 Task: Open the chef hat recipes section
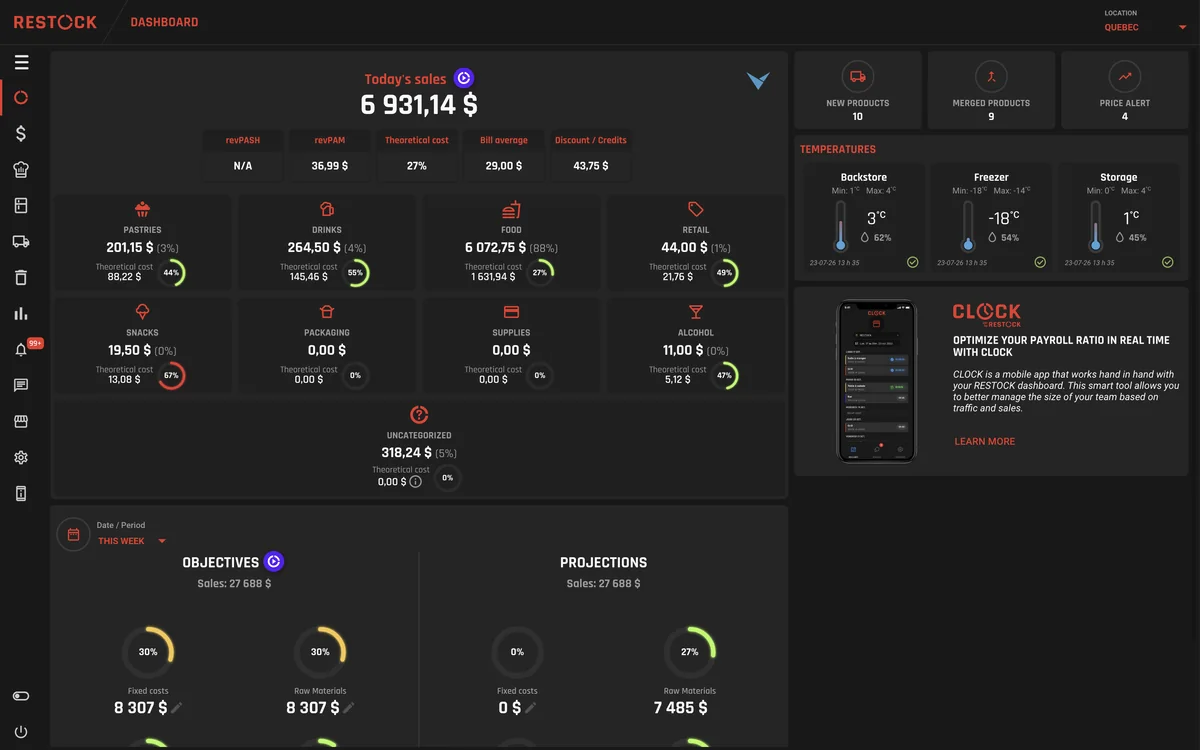click(21, 170)
